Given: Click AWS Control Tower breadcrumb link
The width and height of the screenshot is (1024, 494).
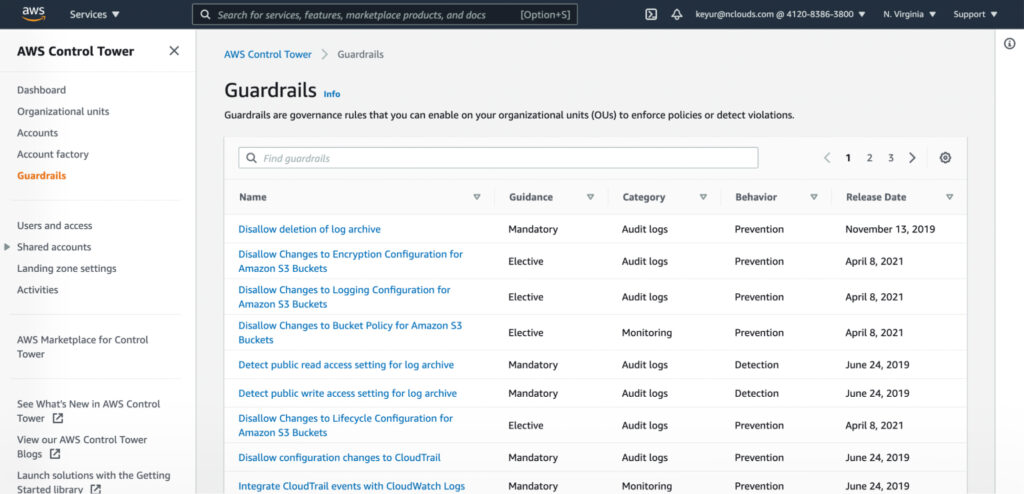Looking at the screenshot, I should click(268, 55).
